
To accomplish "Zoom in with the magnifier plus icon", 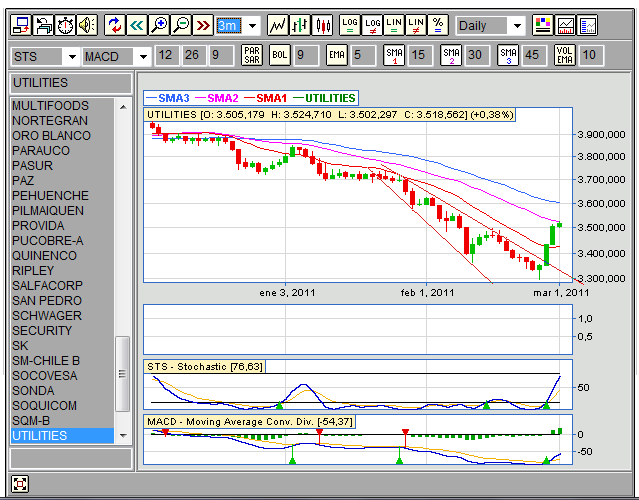I will [x=159, y=25].
